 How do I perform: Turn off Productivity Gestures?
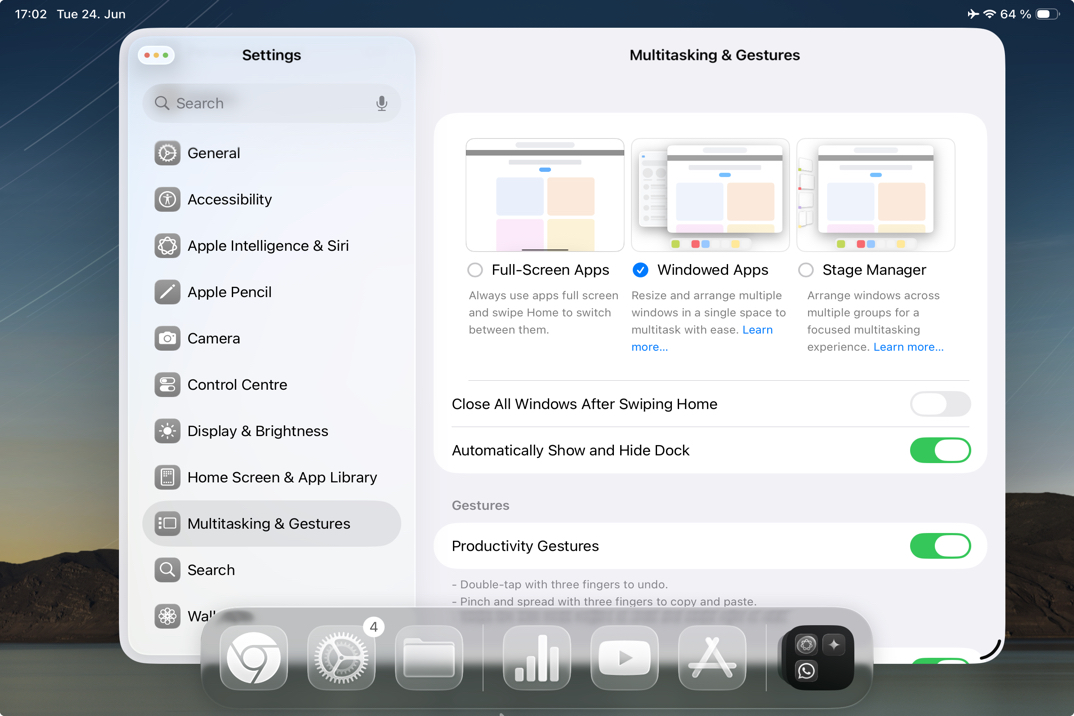click(x=940, y=546)
